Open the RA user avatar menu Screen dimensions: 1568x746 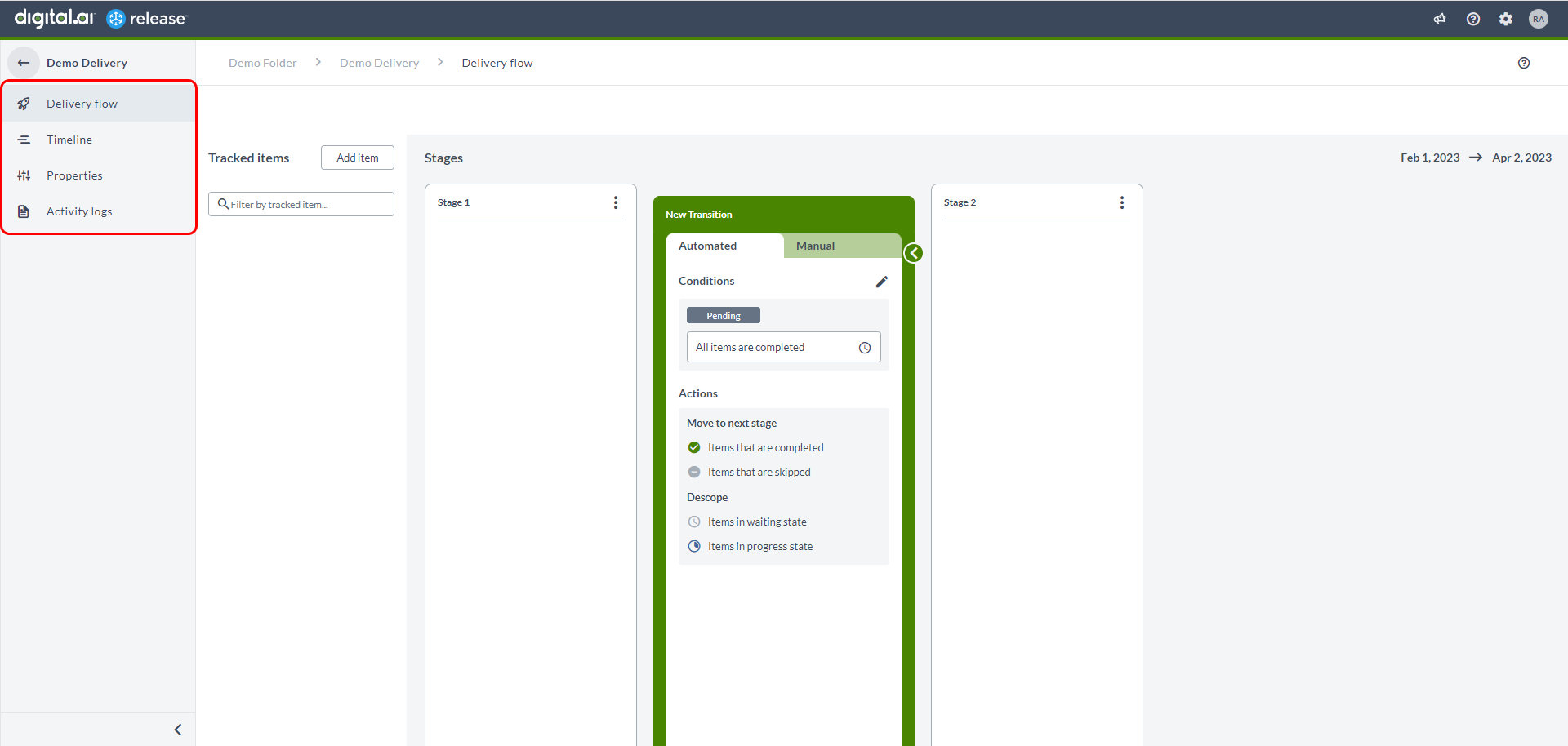1539,19
